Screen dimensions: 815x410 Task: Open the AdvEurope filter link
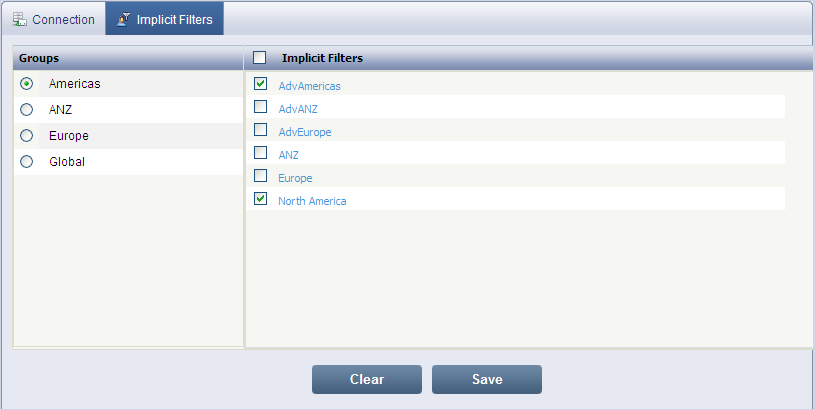(305, 132)
